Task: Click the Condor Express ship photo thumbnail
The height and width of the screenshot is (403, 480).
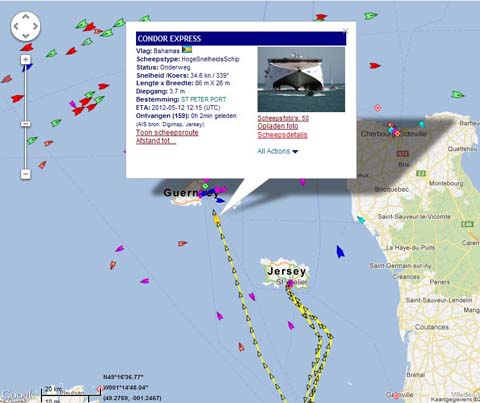Action: [x=301, y=79]
